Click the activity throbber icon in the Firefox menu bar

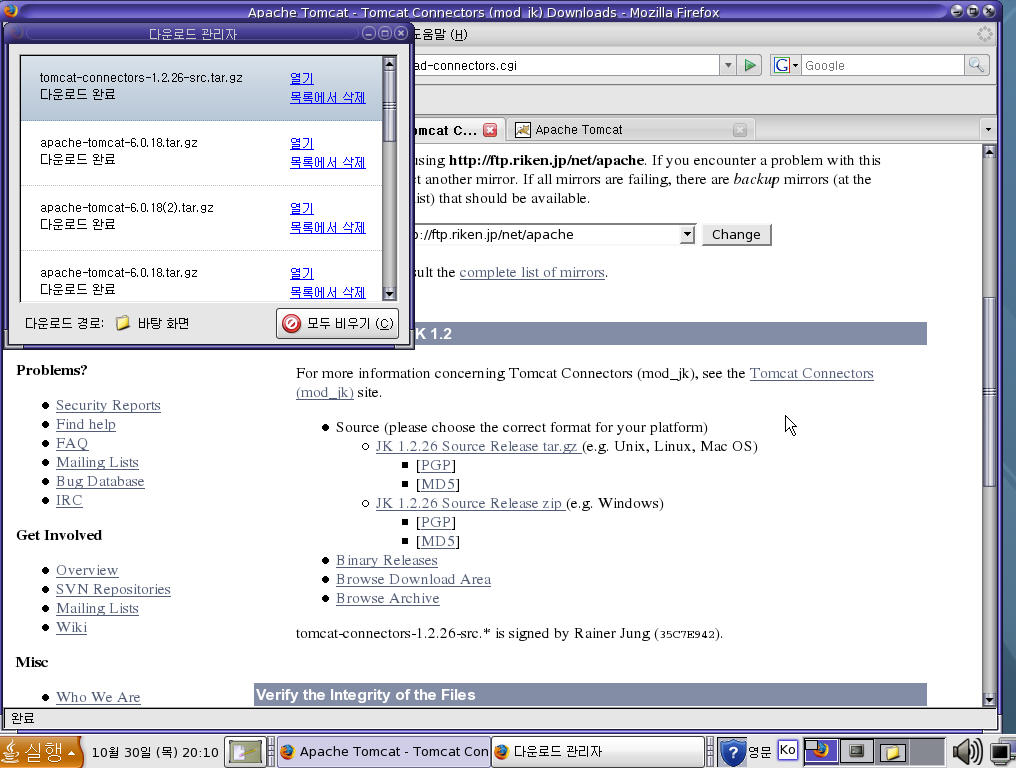tap(985, 34)
